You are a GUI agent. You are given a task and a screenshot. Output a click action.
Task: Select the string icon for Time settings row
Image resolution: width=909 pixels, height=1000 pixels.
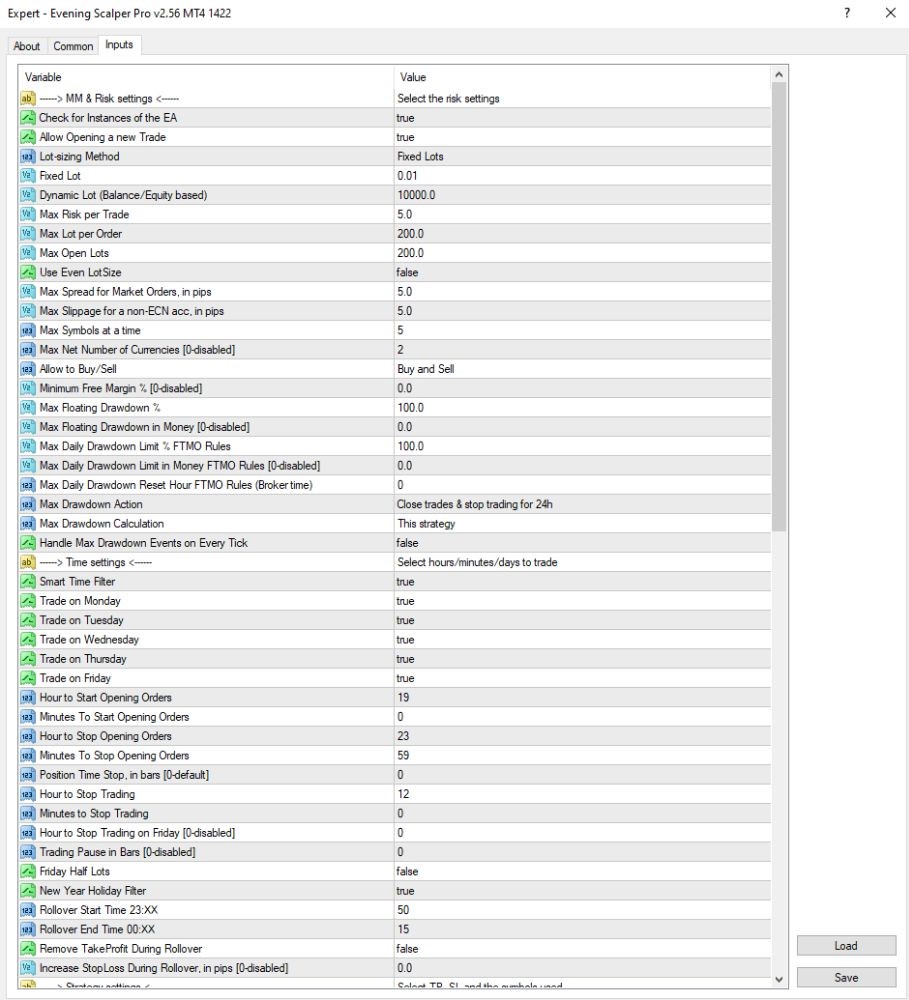point(27,562)
